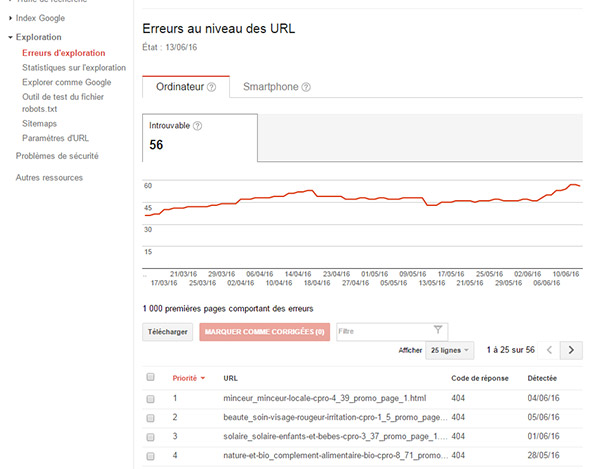Check the box for priority 2 row
Viewport: 600px width, 469px height.
[150, 418]
